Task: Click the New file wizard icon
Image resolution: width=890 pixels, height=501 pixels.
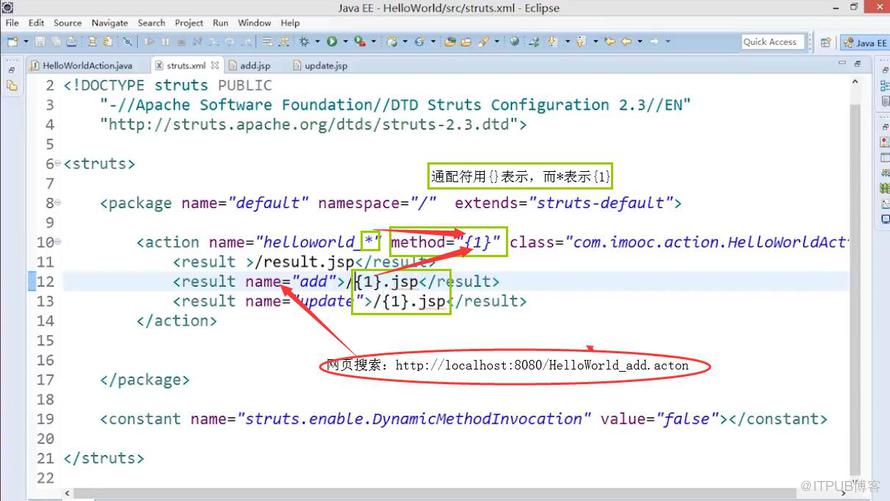Action: 12,41
